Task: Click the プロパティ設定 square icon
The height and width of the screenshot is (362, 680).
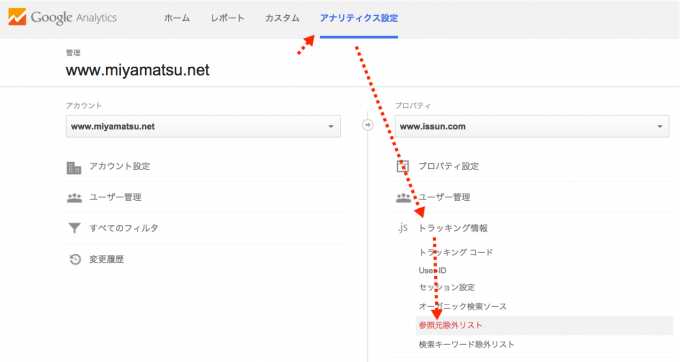Action: click(403, 166)
